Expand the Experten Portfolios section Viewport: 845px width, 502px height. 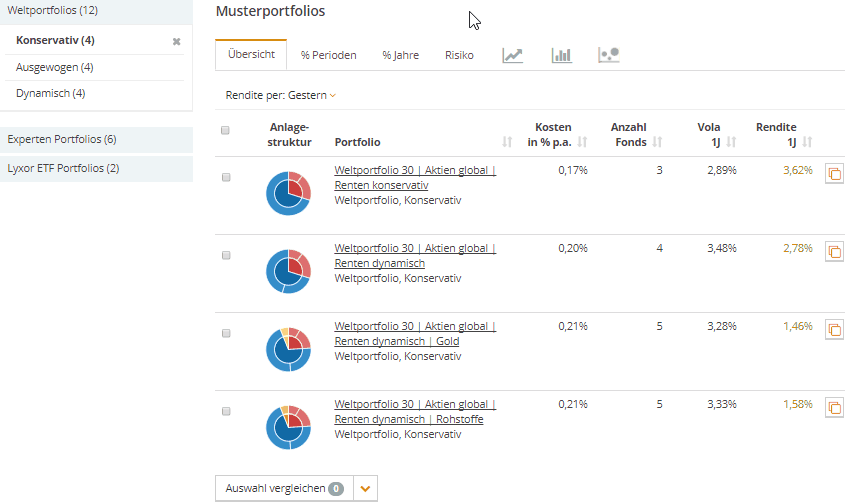click(62, 139)
